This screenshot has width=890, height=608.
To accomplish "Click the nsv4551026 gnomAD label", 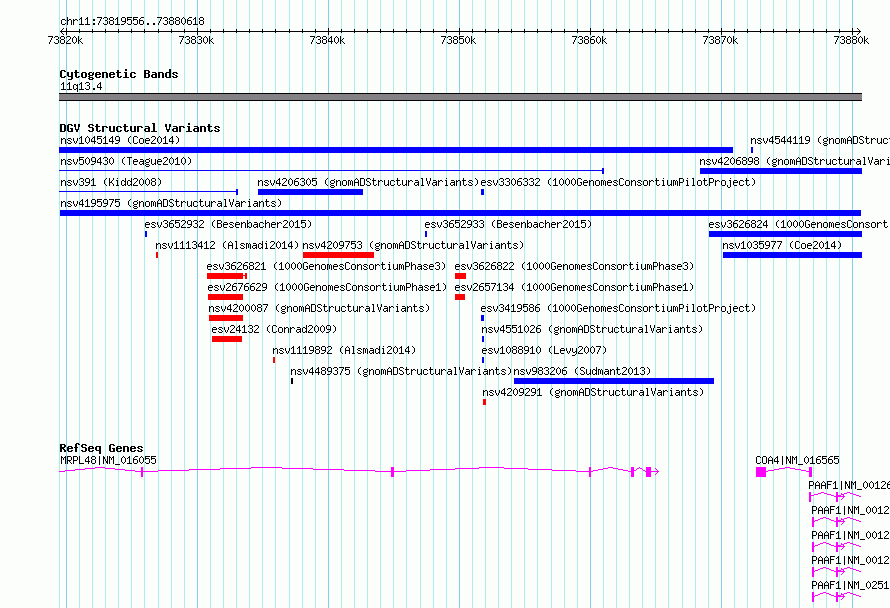I will point(592,329).
